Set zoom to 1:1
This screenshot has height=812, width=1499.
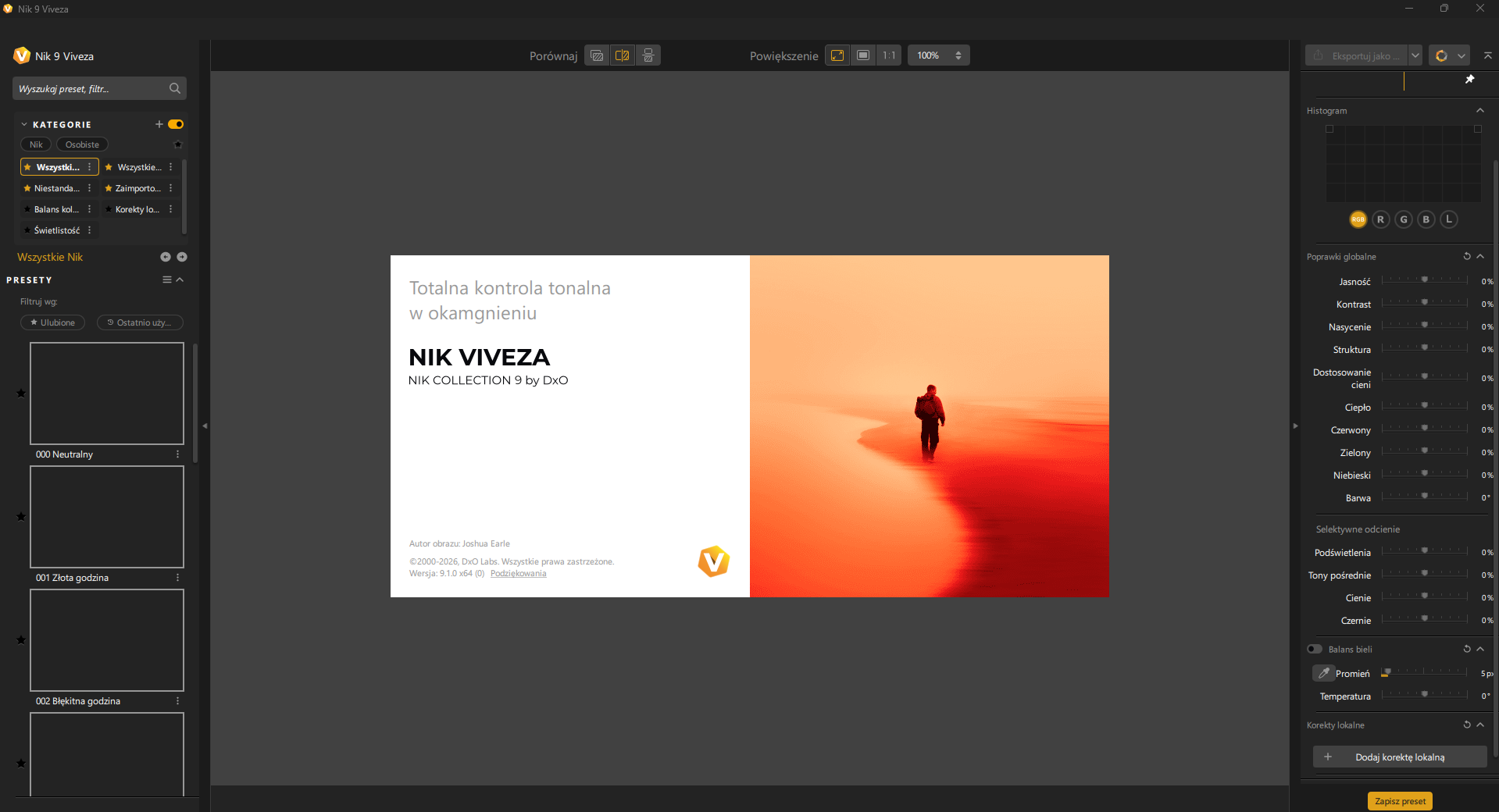click(889, 55)
